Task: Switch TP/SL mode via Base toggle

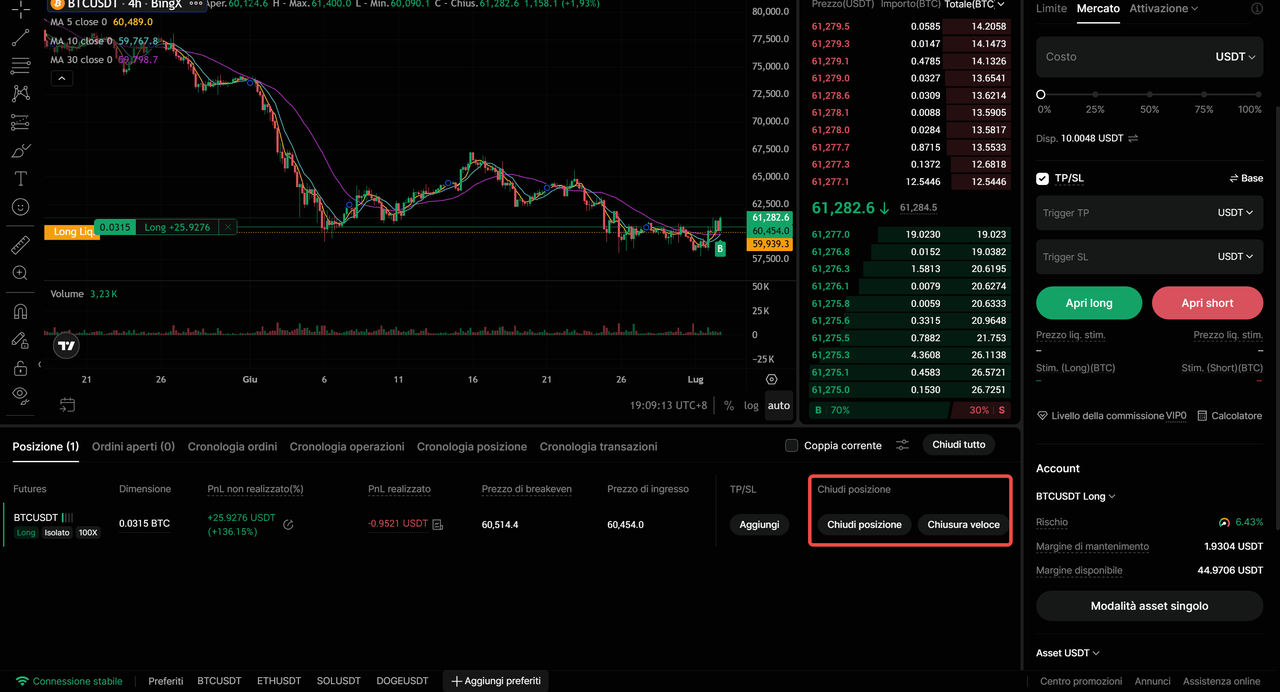Action: pyautogui.click(x=1246, y=178)
